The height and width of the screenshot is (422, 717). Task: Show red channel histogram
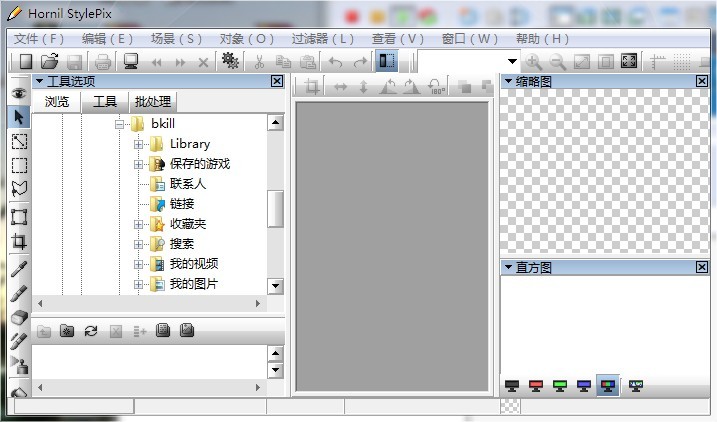coord(535,386)
